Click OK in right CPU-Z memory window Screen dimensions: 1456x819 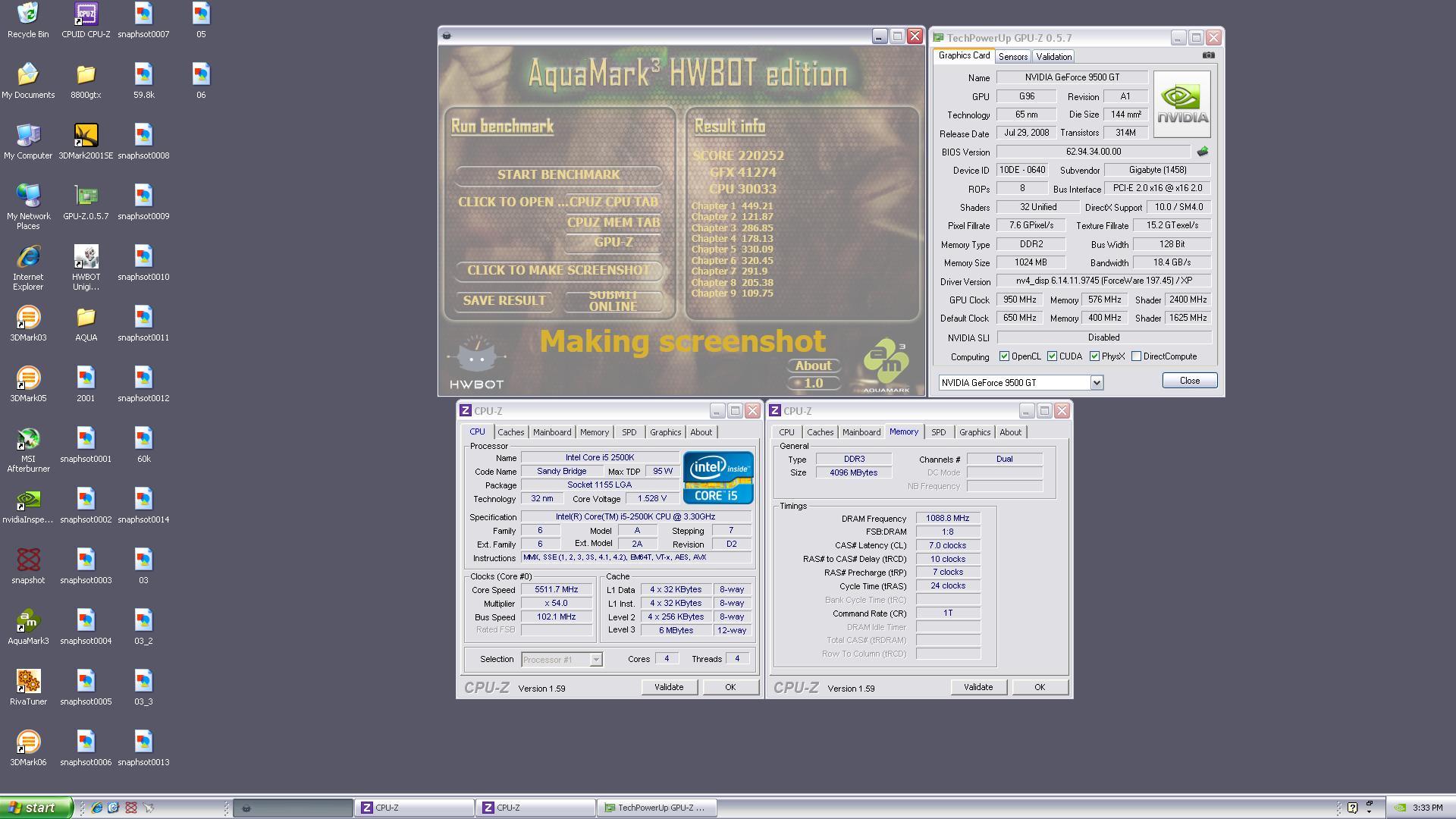click(1040, 687)
